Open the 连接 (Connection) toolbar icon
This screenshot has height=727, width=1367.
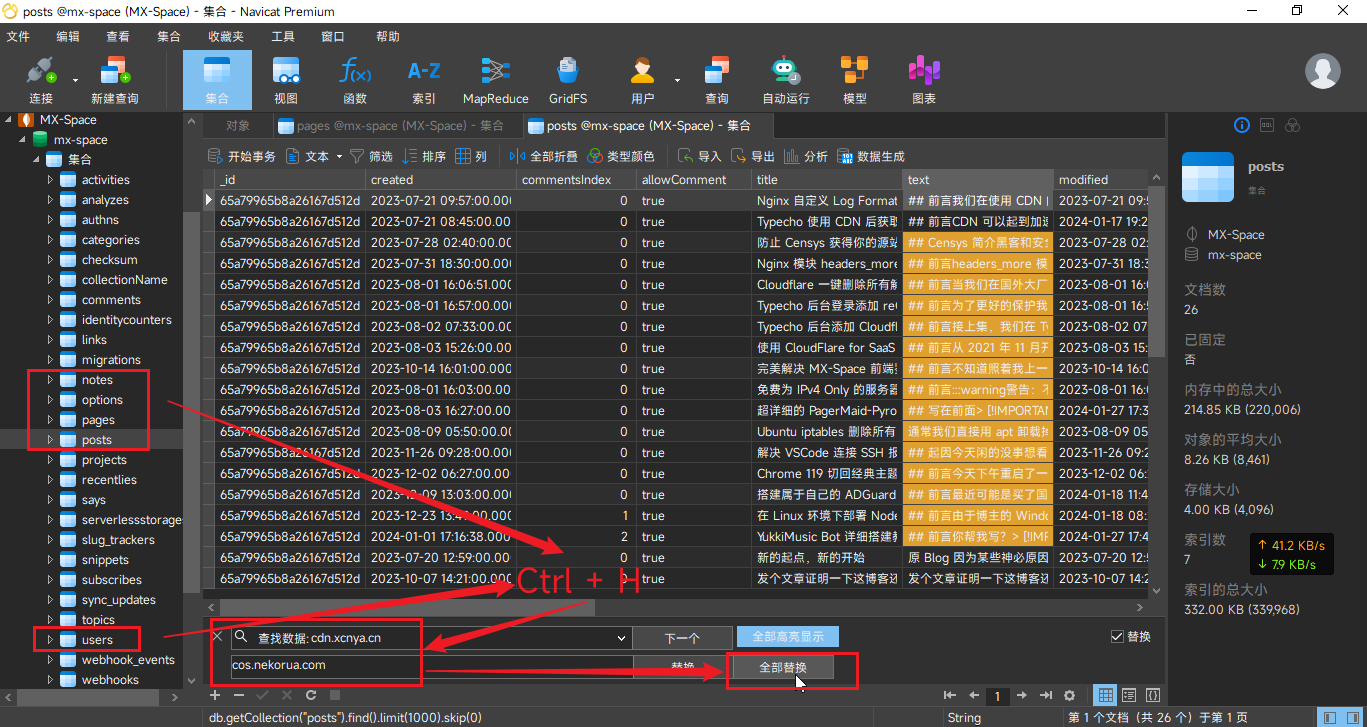[x=41, y=79]
